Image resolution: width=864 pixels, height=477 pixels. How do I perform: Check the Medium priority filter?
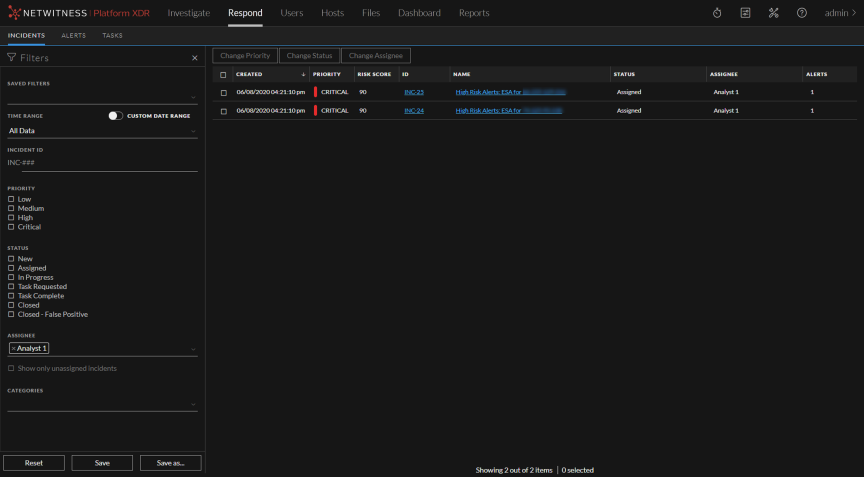coord(11,208)
